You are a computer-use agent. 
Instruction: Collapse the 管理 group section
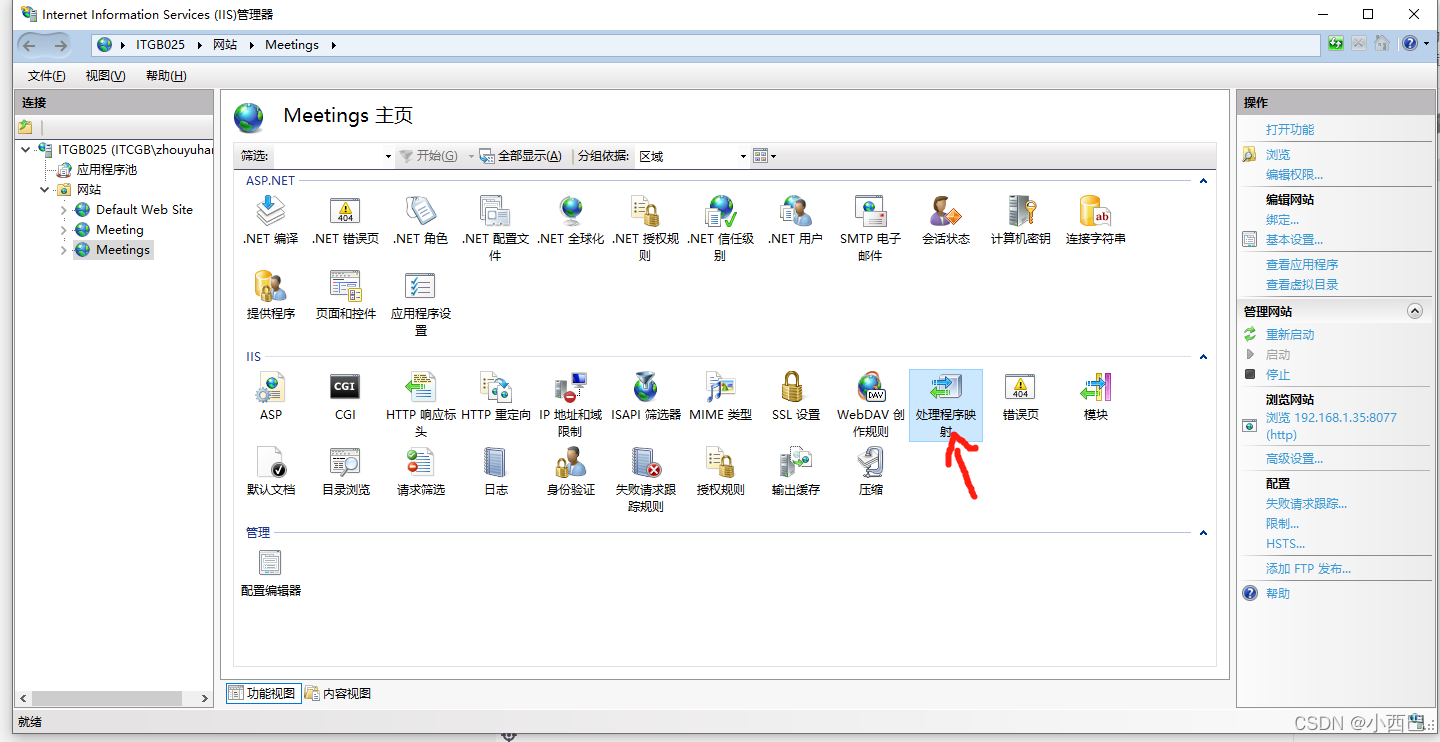click(x=1203, y=533)
